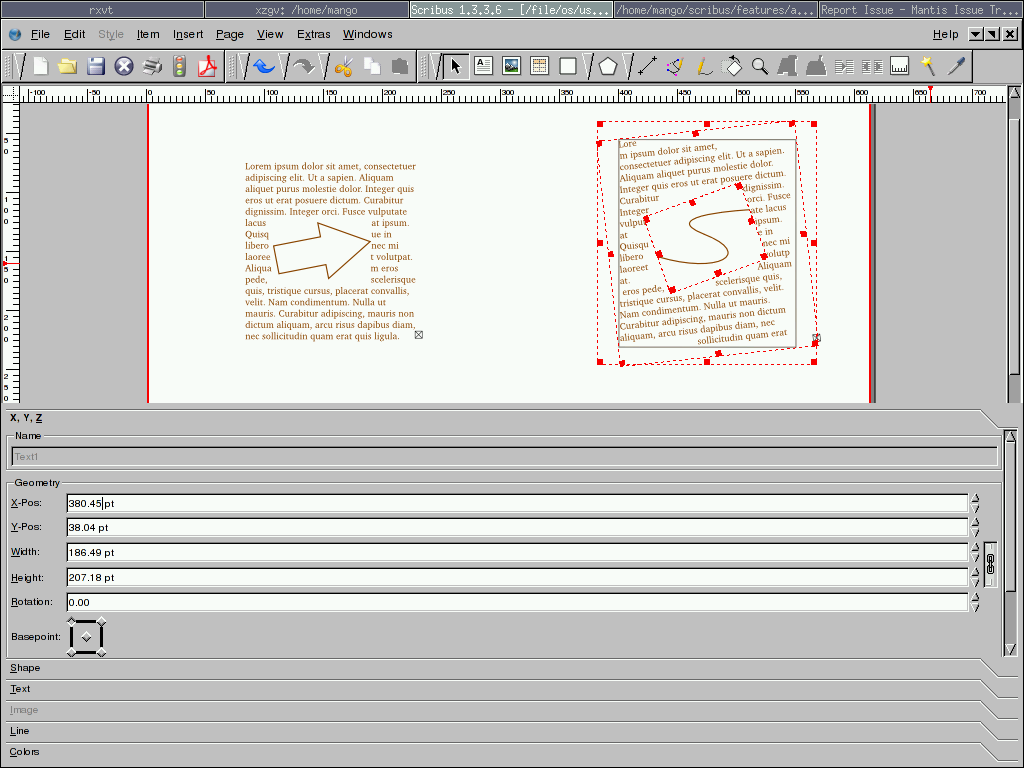Image resolution: width=1024 pixels, height=768 pixels.
Task: Select the Insert Text Frame tool
Action: pos(483,66)
